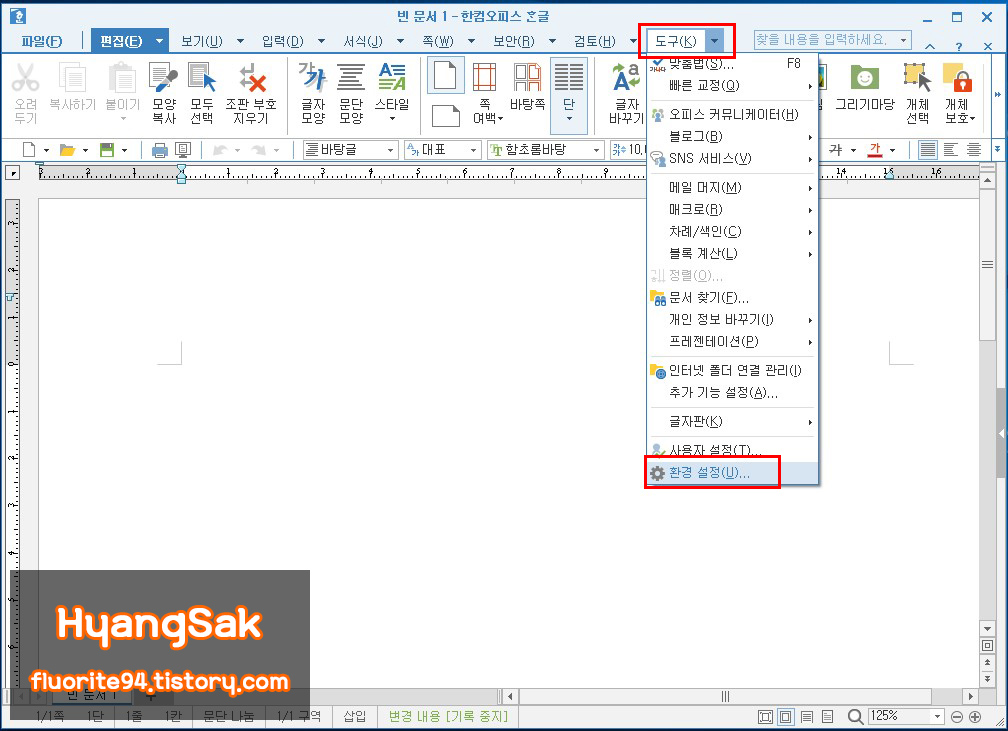Click the printer icon
Viewport: 1008px width, 731px height.
(159, 150)
